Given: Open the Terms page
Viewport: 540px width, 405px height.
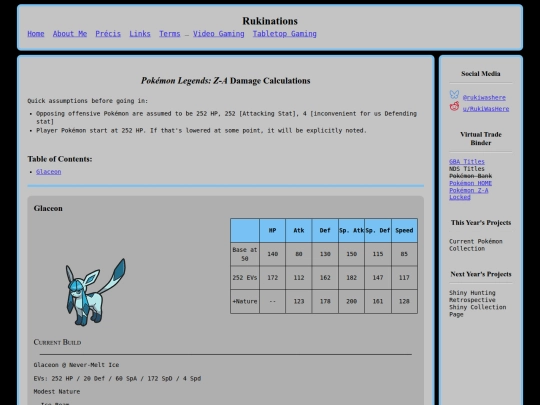Looking at the screenshot, I should click(x=169, y=34).
